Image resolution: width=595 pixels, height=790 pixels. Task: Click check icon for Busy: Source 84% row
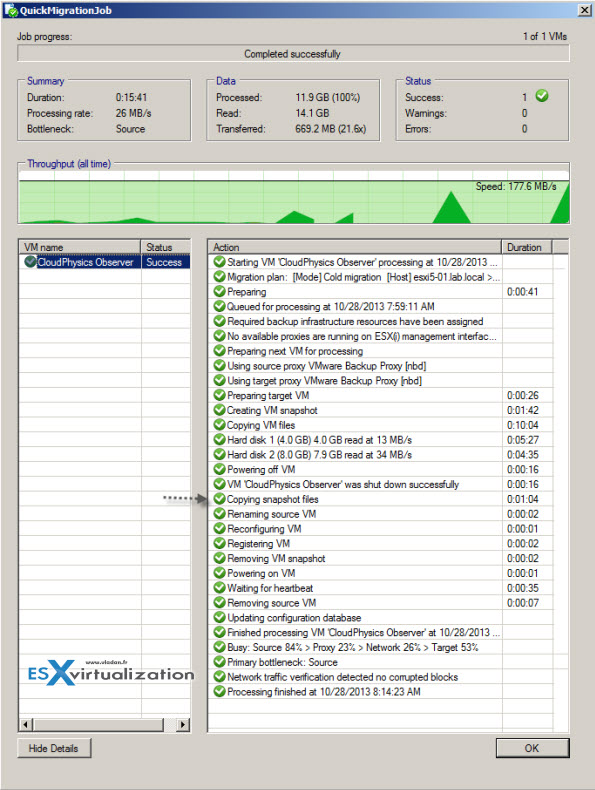tap(219, 647)
